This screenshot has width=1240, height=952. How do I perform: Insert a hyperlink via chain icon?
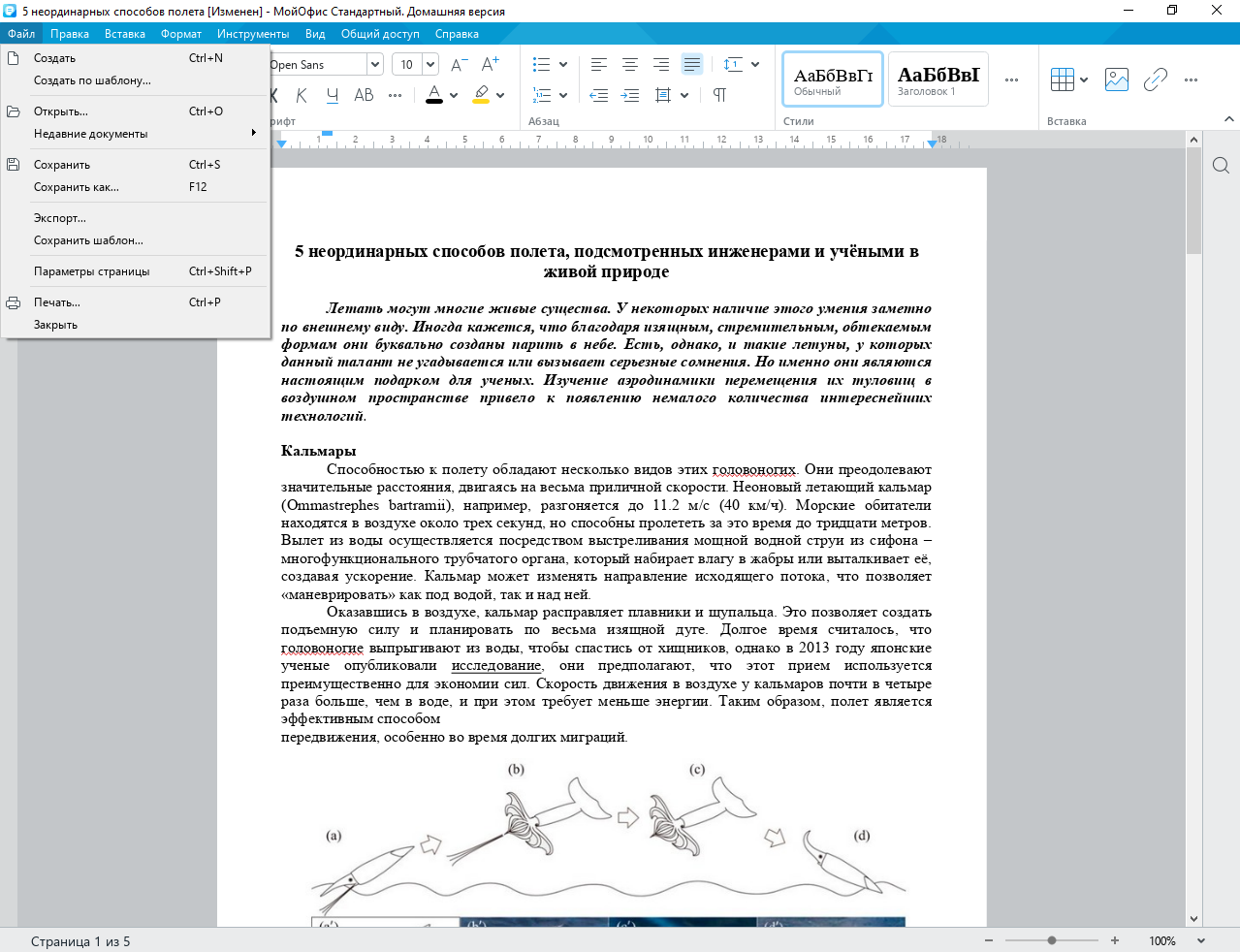point(1156,79)
